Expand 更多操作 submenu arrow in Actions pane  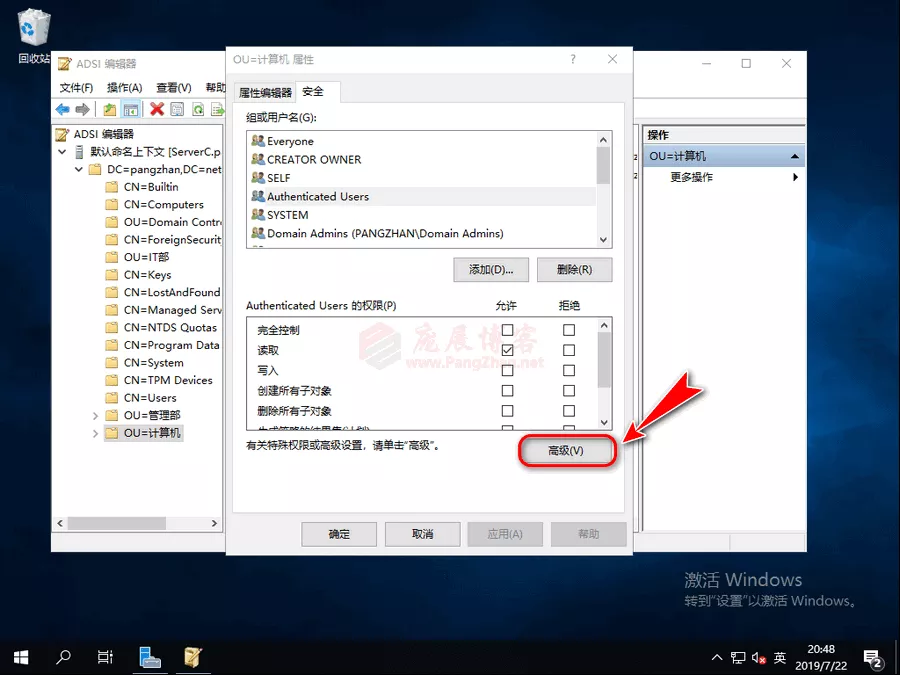pos(795,177)
